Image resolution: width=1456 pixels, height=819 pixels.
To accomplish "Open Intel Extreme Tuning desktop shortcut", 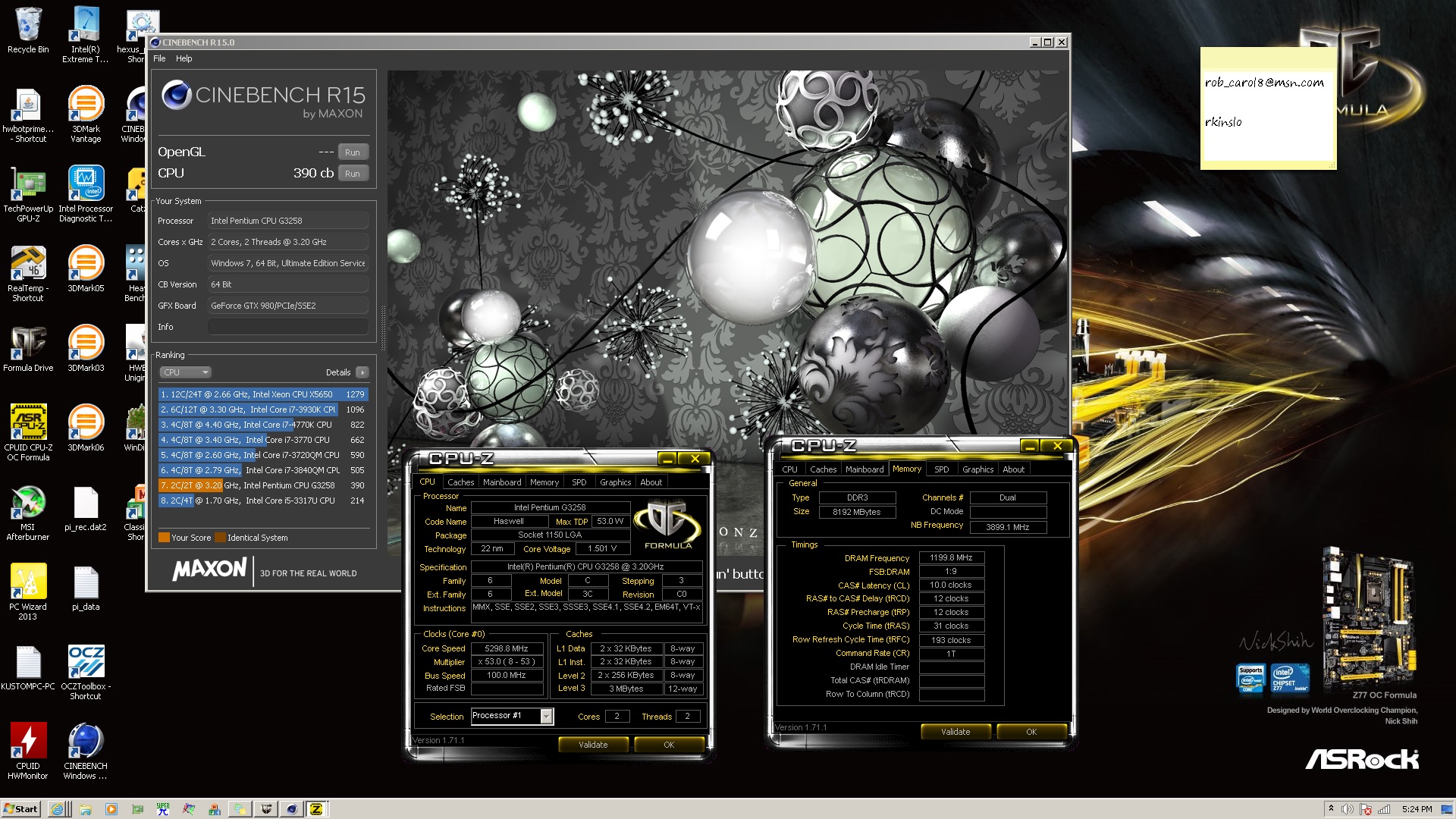I will pyautogui.click(x=85, y=35).
